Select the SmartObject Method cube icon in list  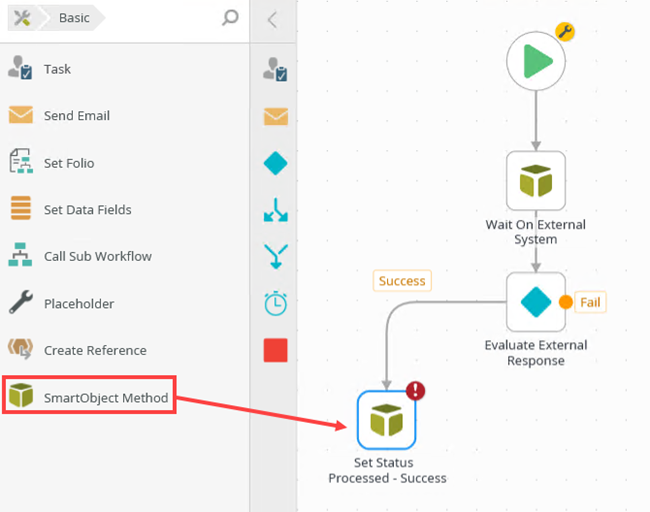tap(21, 395)
